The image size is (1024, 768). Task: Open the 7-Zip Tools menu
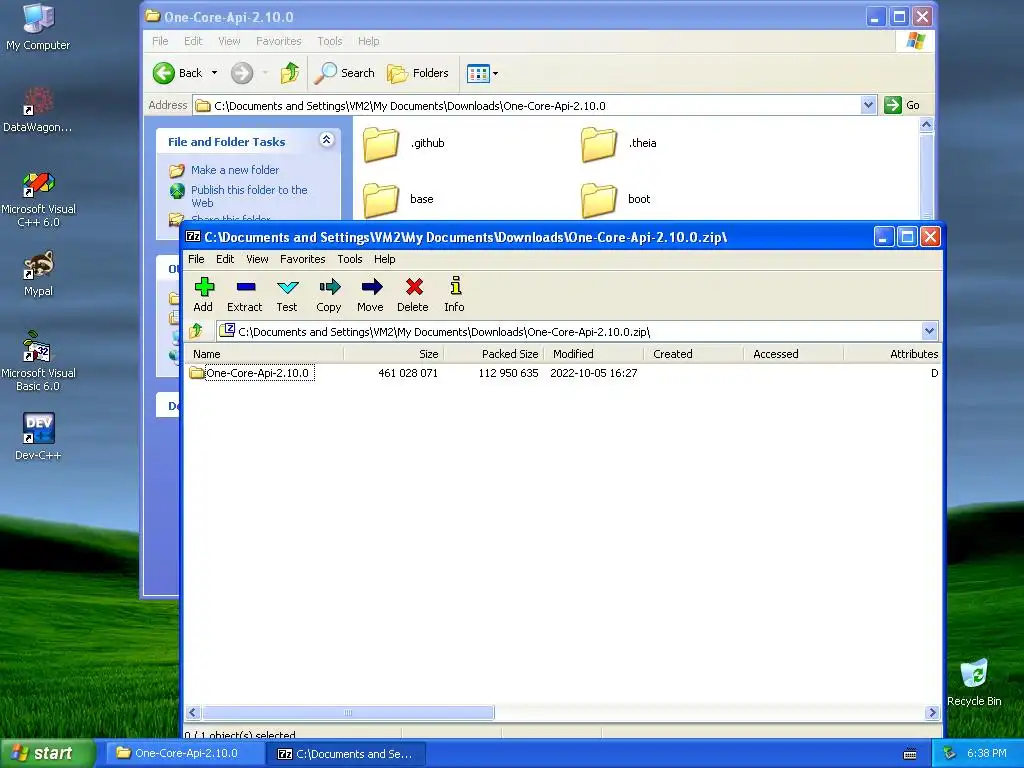pyautogui.click(x=349, y=259)
